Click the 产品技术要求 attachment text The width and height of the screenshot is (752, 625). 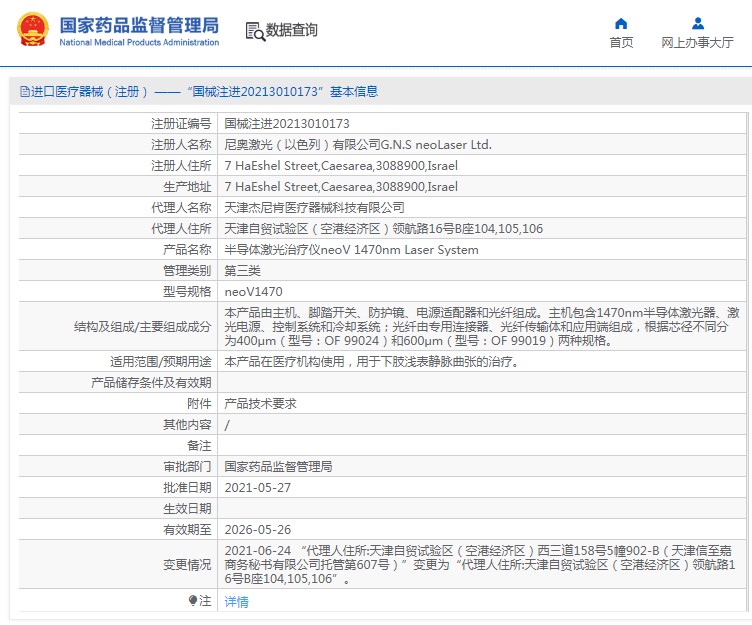click(x=260, y=404)
